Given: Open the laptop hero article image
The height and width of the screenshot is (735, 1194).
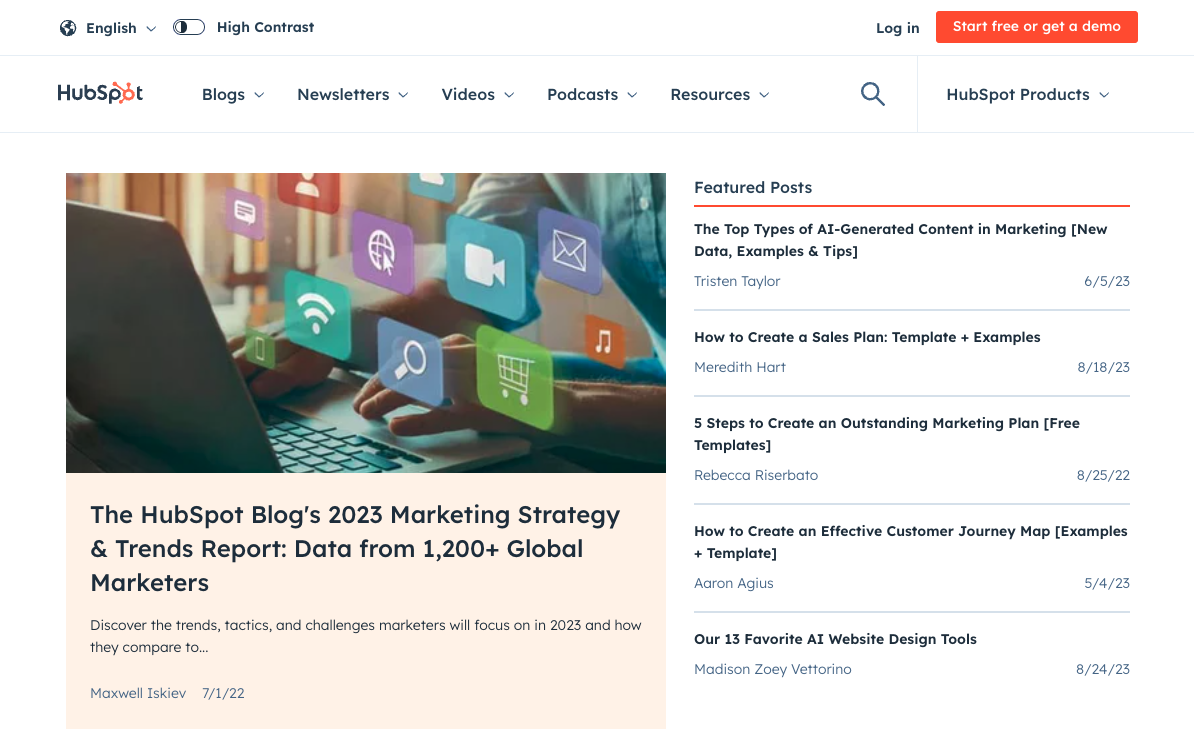Looking at the screenshot, I should click(366, 323).
